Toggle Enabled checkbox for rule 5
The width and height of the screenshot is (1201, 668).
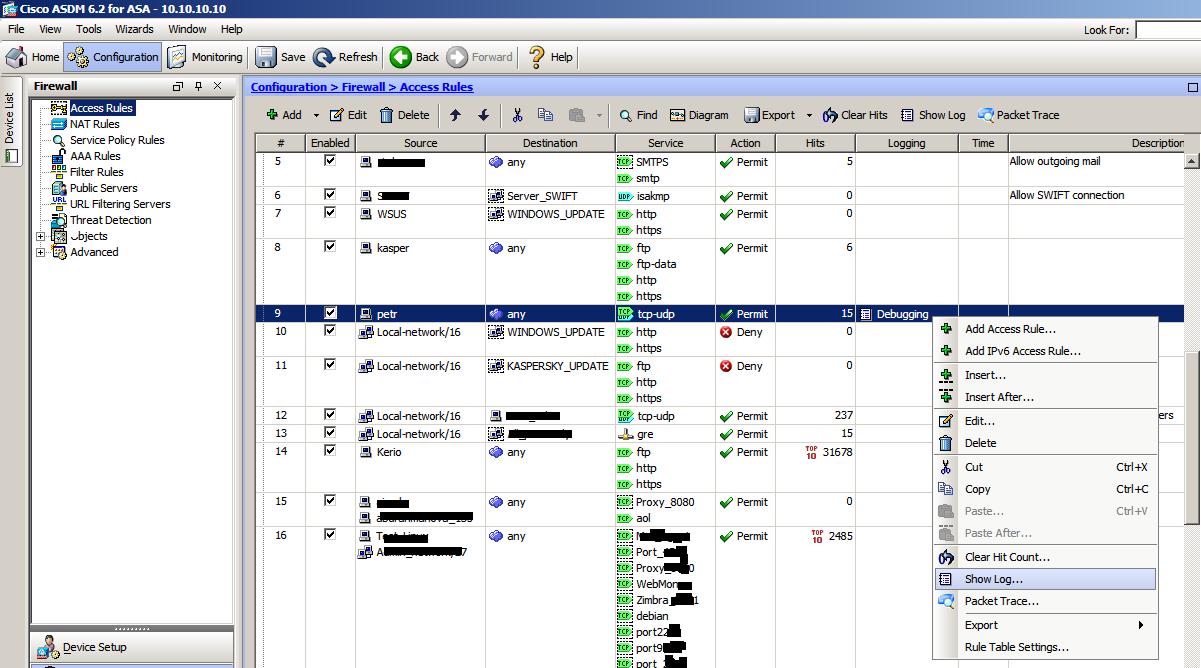pyautogui.click(x=330, y=160)
